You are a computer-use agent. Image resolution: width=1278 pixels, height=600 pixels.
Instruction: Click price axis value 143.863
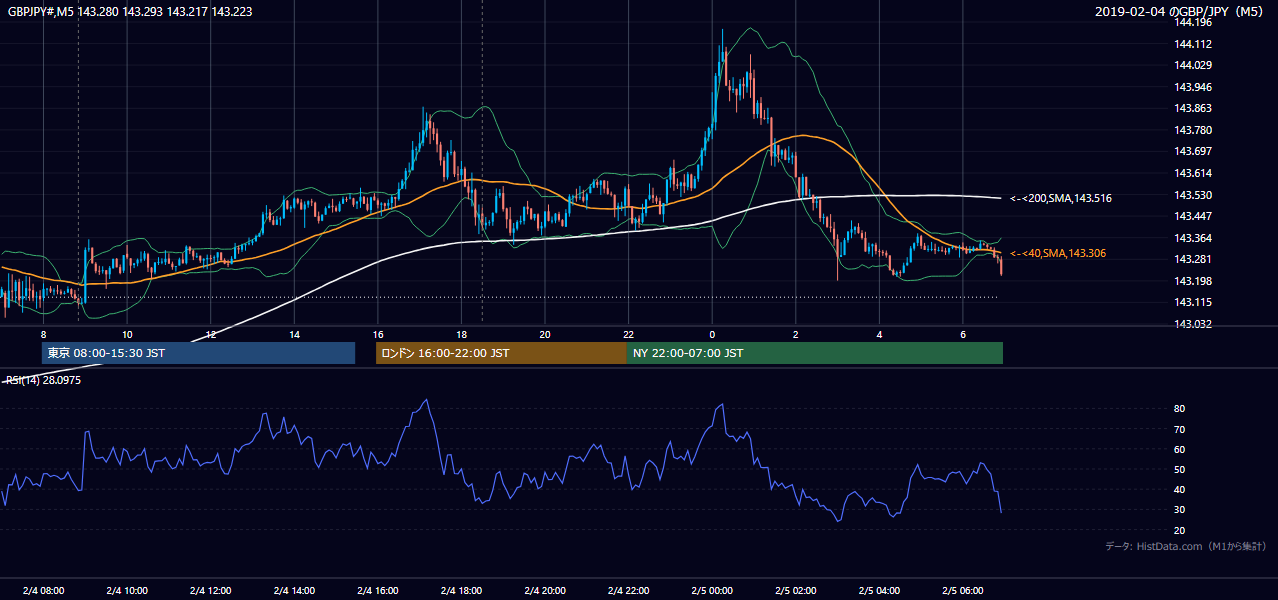[1194, 108]
